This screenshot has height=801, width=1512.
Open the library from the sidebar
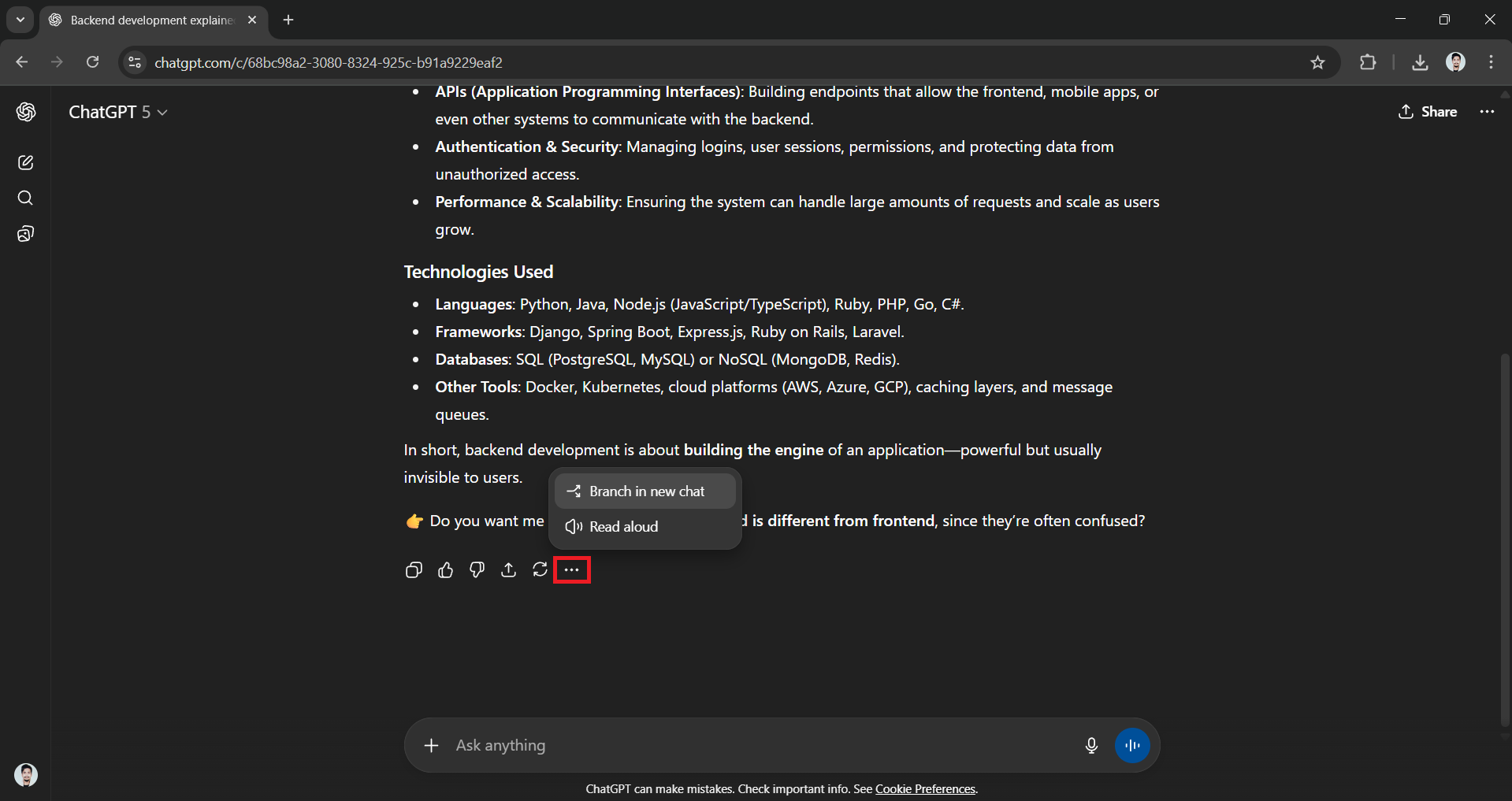26,233
